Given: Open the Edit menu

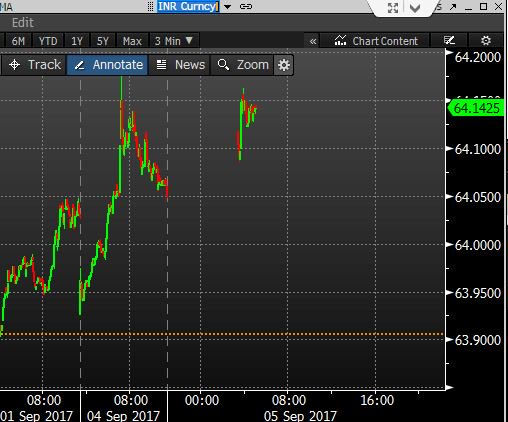Looking at the screenshot, I should (x=23, y=23).
